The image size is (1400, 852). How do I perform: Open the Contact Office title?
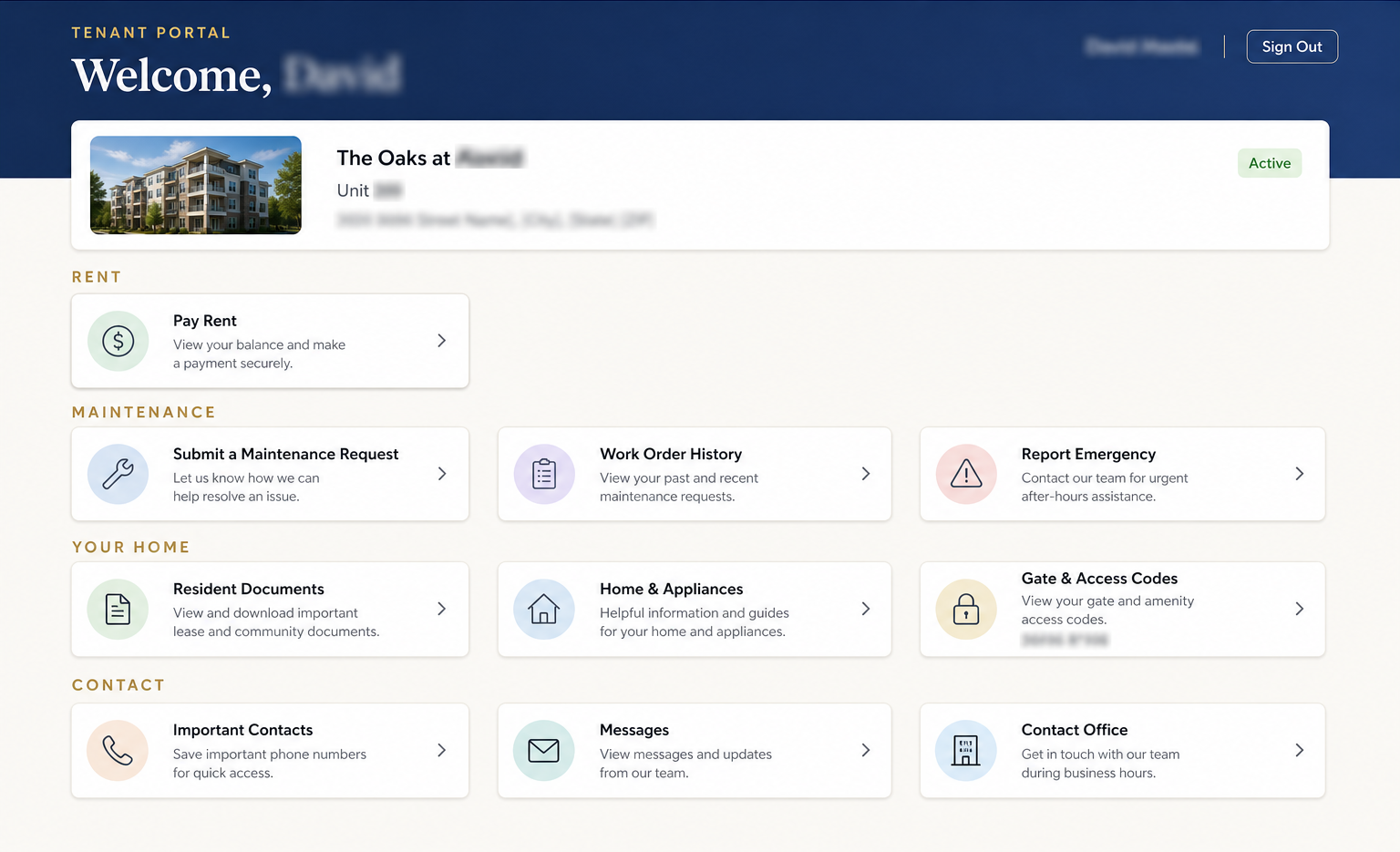pos(1075,730)
